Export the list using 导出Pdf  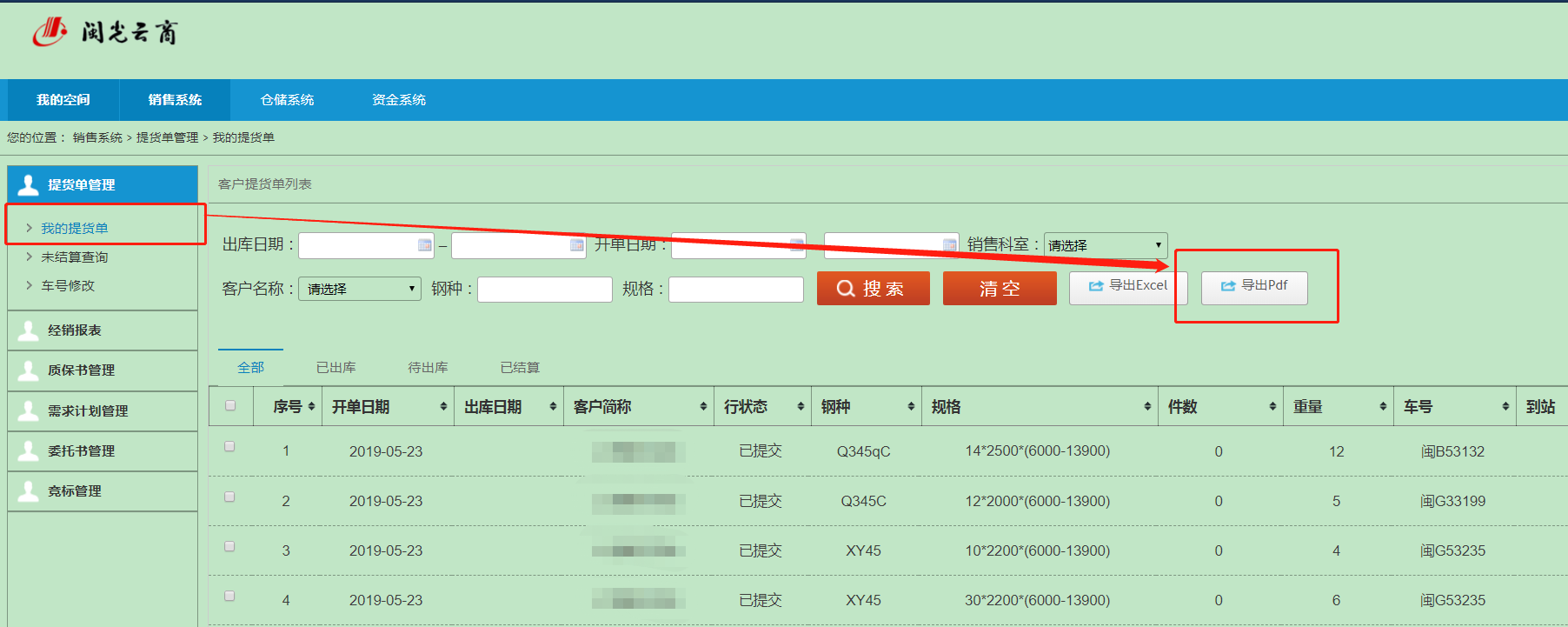[x=1253, y=286]
